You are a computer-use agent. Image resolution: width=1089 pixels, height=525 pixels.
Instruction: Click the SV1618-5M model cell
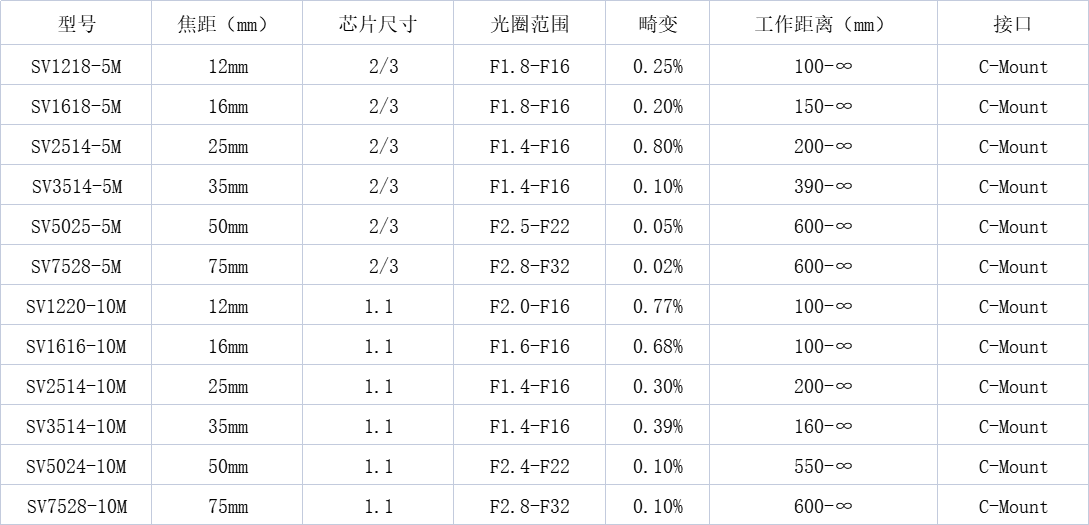tap(76, 106)
